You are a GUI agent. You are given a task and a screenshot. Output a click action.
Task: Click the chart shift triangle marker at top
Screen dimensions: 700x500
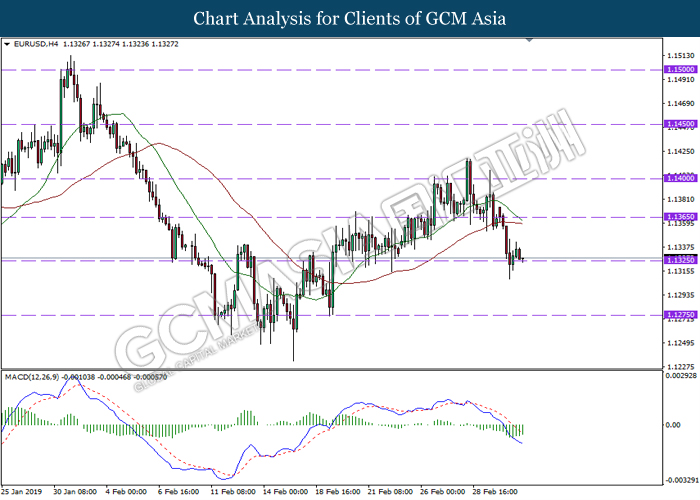(x=529, y=40)
